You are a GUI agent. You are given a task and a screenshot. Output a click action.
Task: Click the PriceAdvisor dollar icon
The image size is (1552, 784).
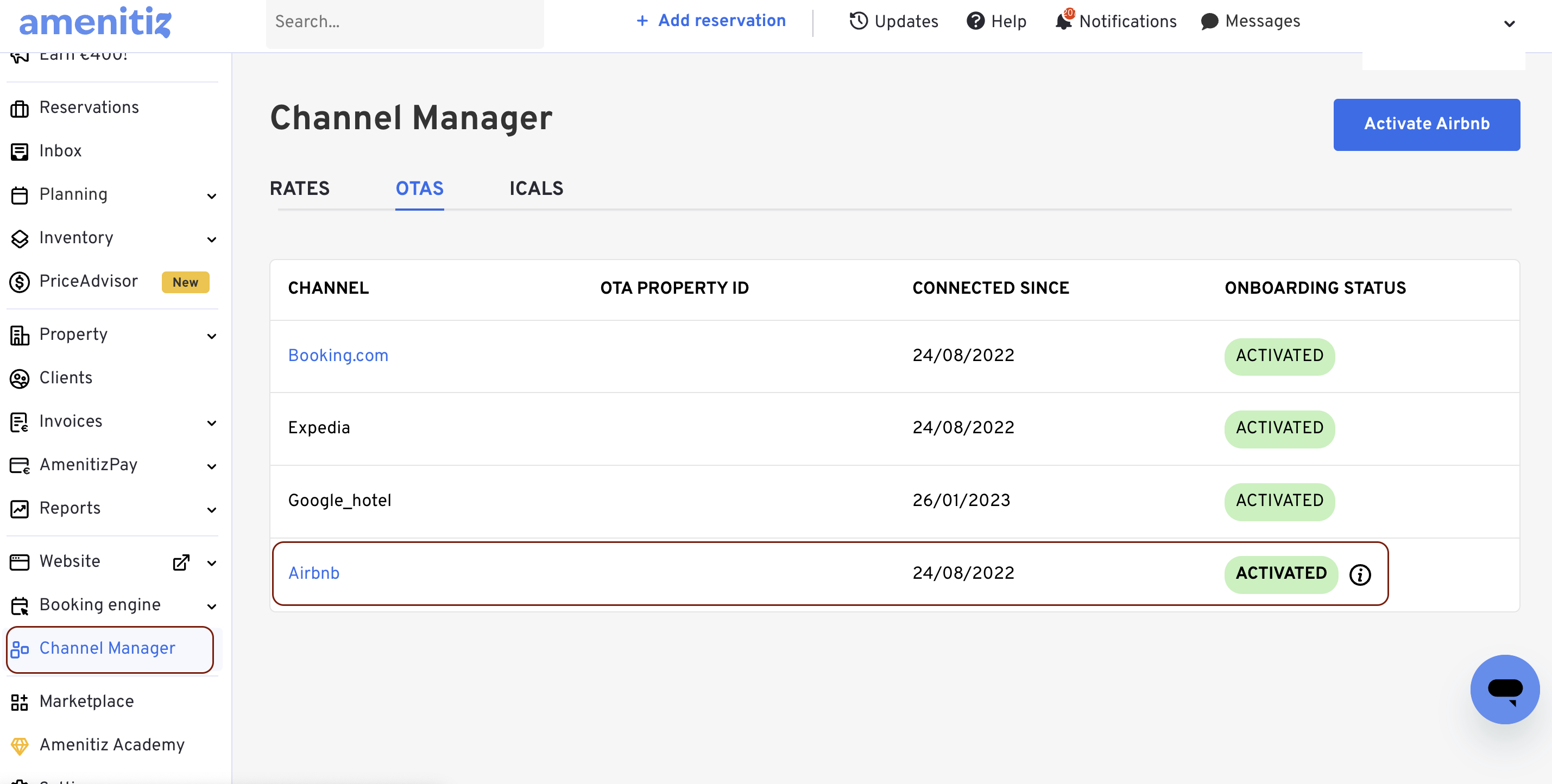pyautogui.click(x=20, y=282)
